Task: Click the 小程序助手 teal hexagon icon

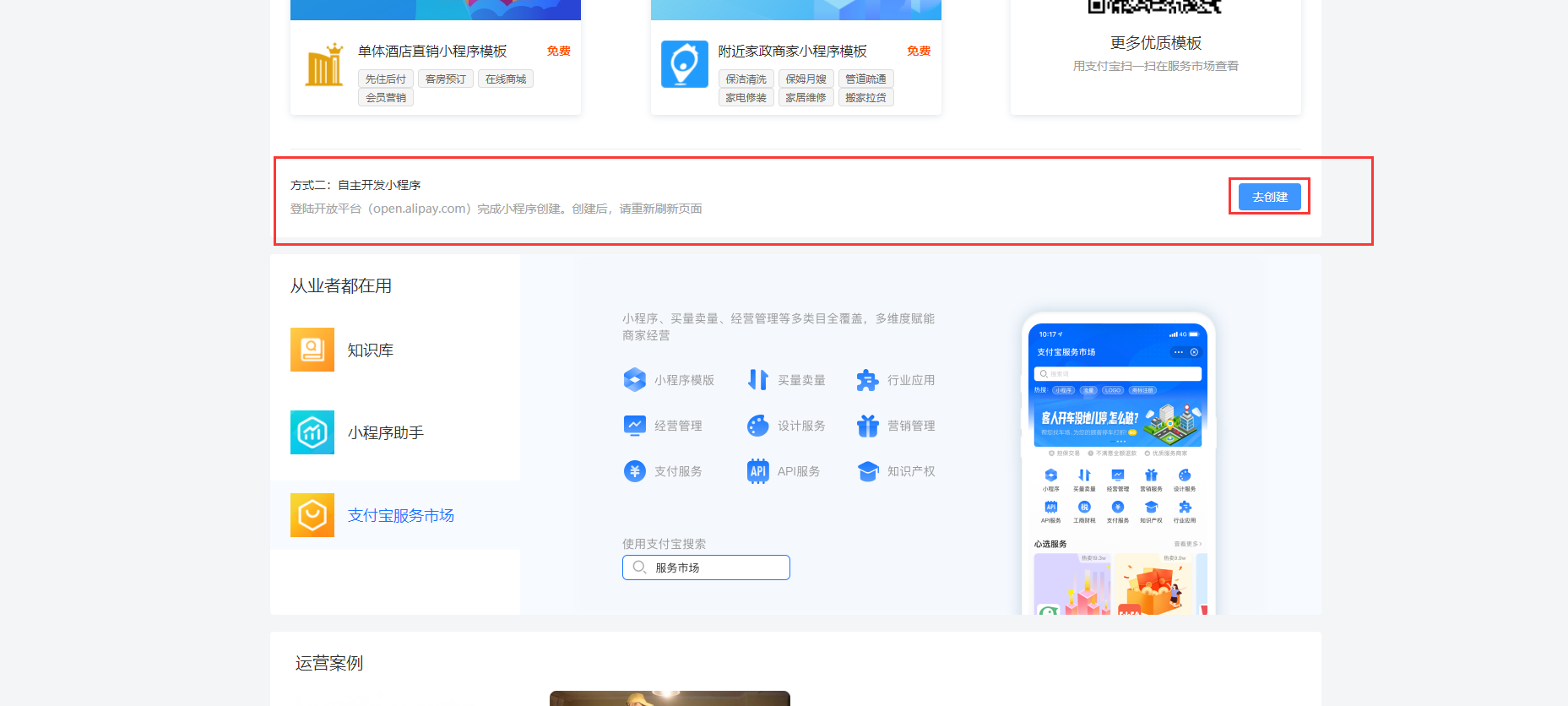Action: click(x=312, y=432)
